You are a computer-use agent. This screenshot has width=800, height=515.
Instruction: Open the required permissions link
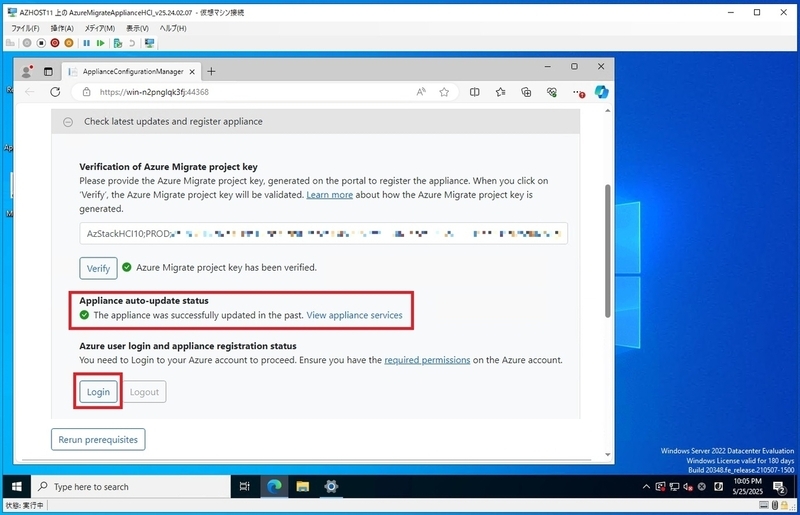pyautogui.click(x=427, y=360)
